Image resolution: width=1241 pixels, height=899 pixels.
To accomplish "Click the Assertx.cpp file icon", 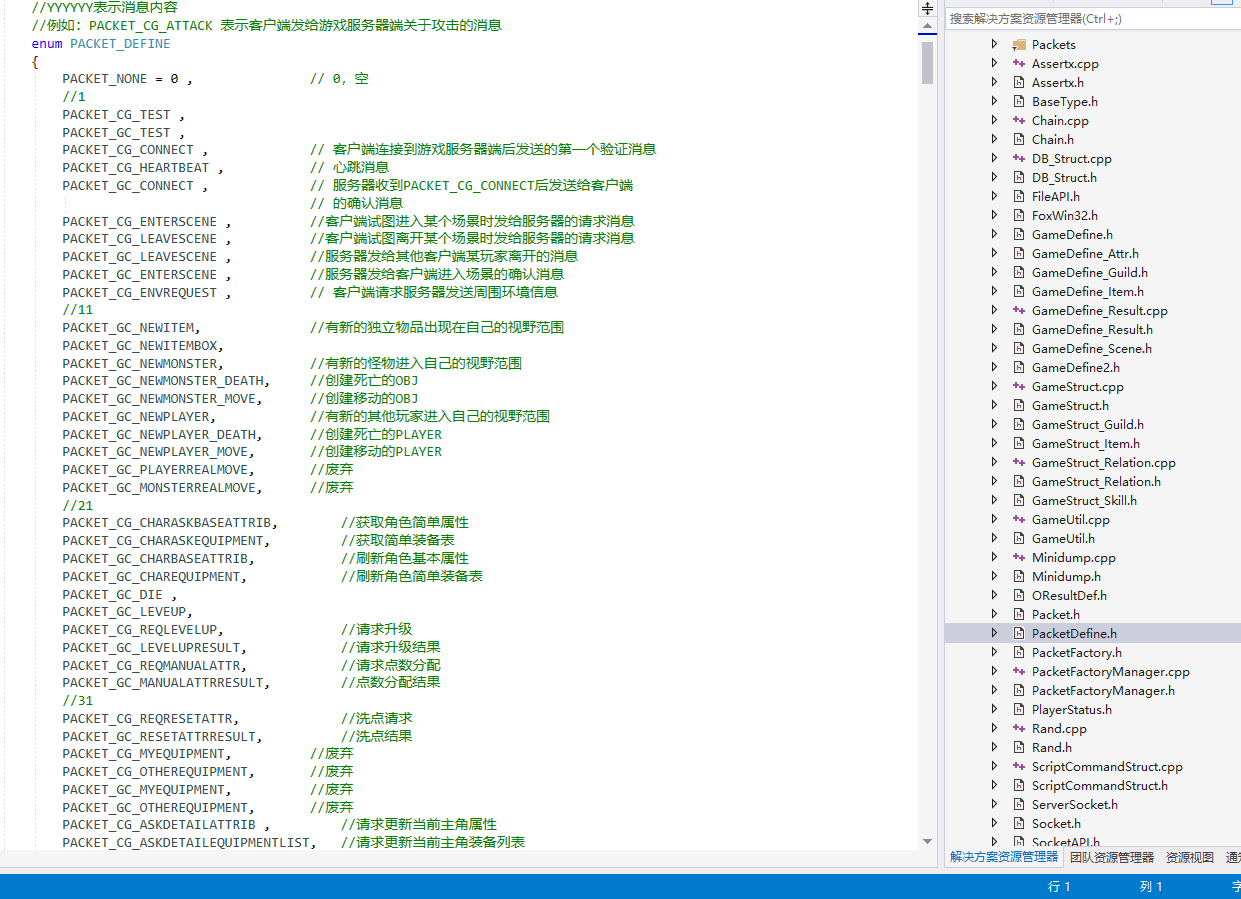I will pos(1019,64).
